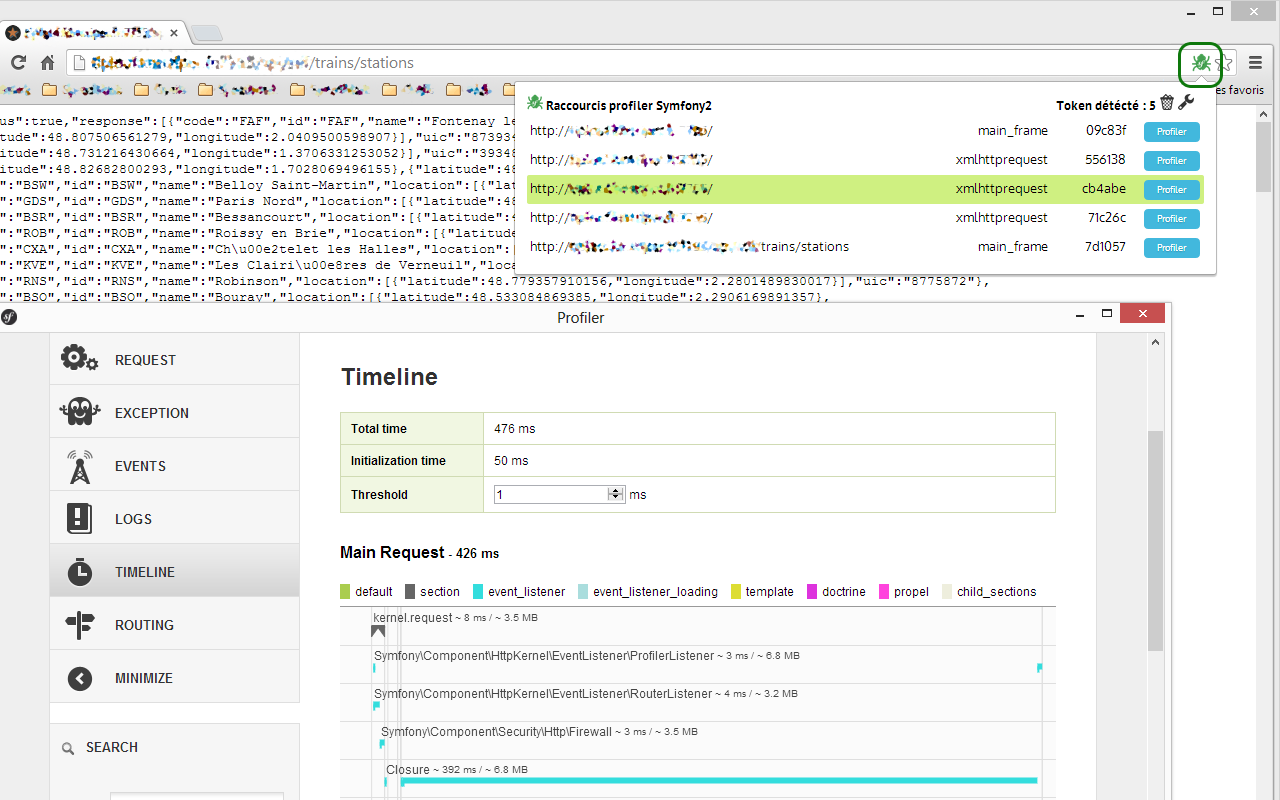Click the SEARCH magnifier icon

pos(67,747)
